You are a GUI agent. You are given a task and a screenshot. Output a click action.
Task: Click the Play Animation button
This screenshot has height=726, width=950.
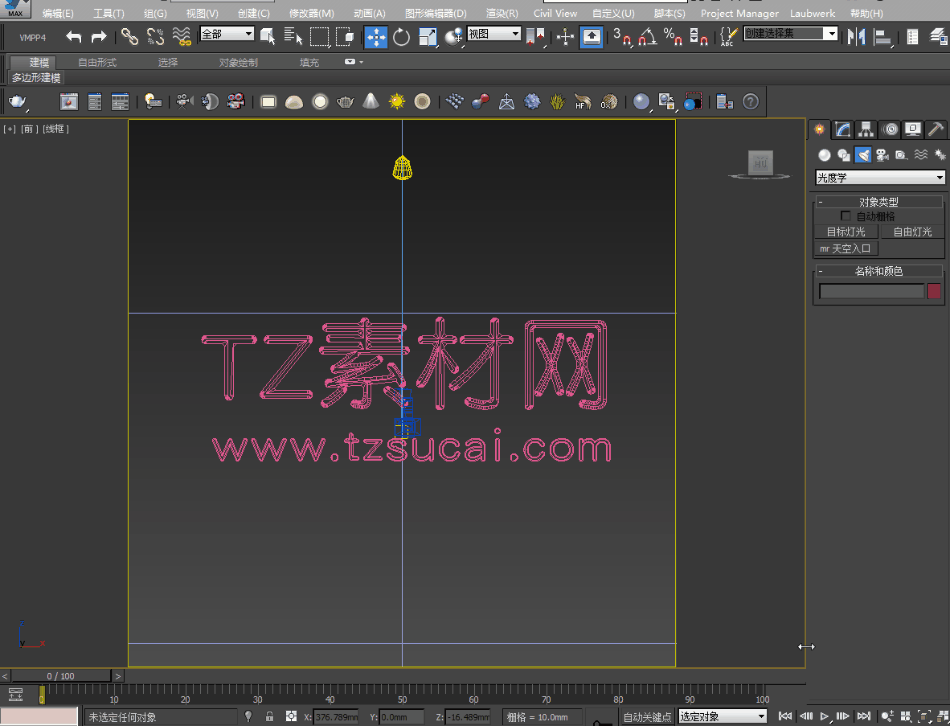824,716
